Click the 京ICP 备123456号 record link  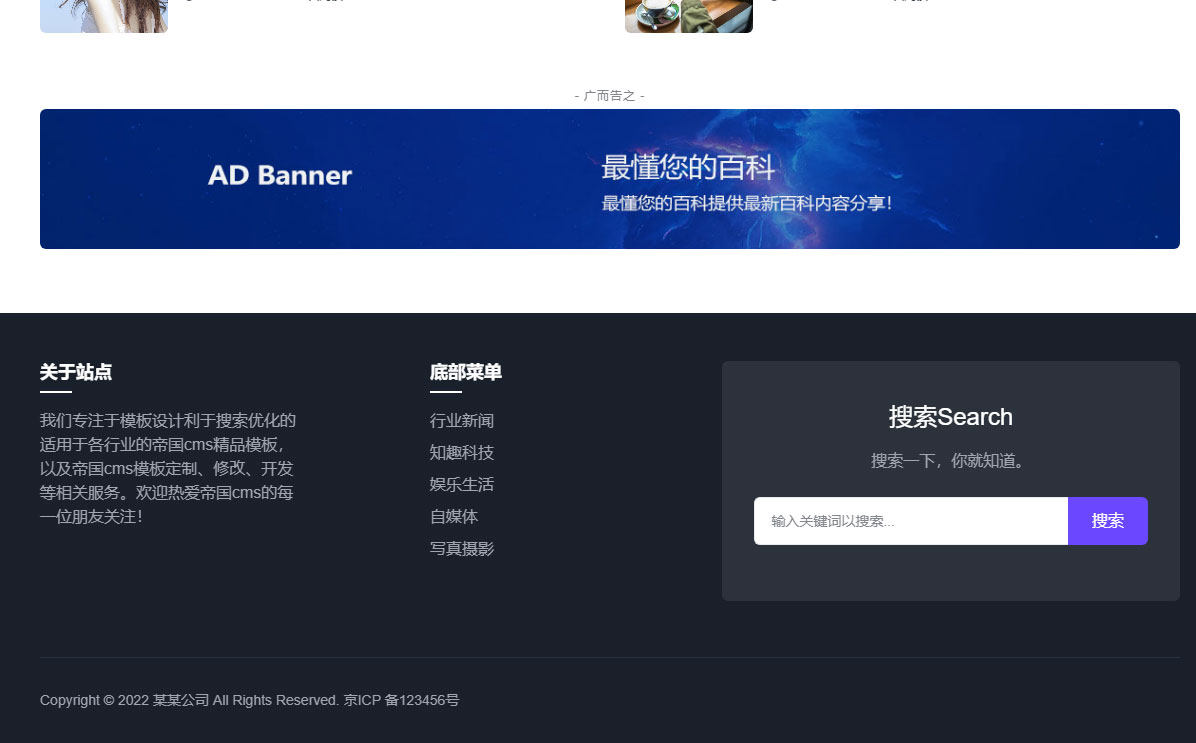(x=401, y=701)
